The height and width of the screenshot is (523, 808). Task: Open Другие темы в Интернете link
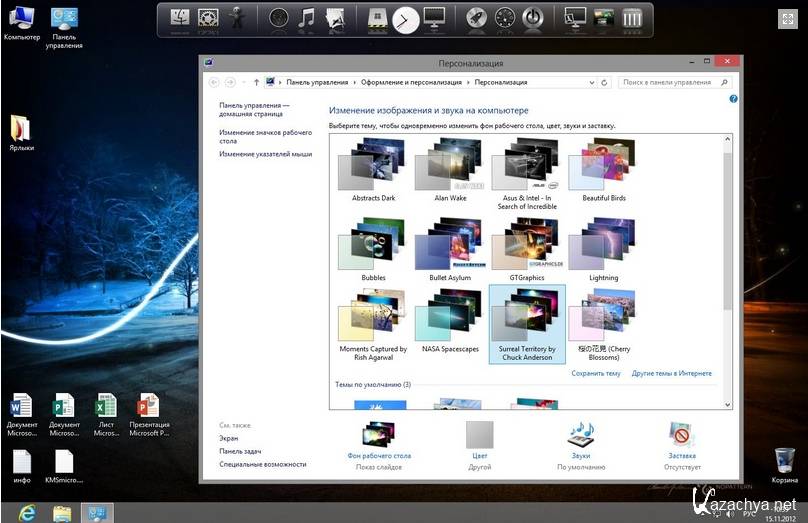(x=671, y=373)
